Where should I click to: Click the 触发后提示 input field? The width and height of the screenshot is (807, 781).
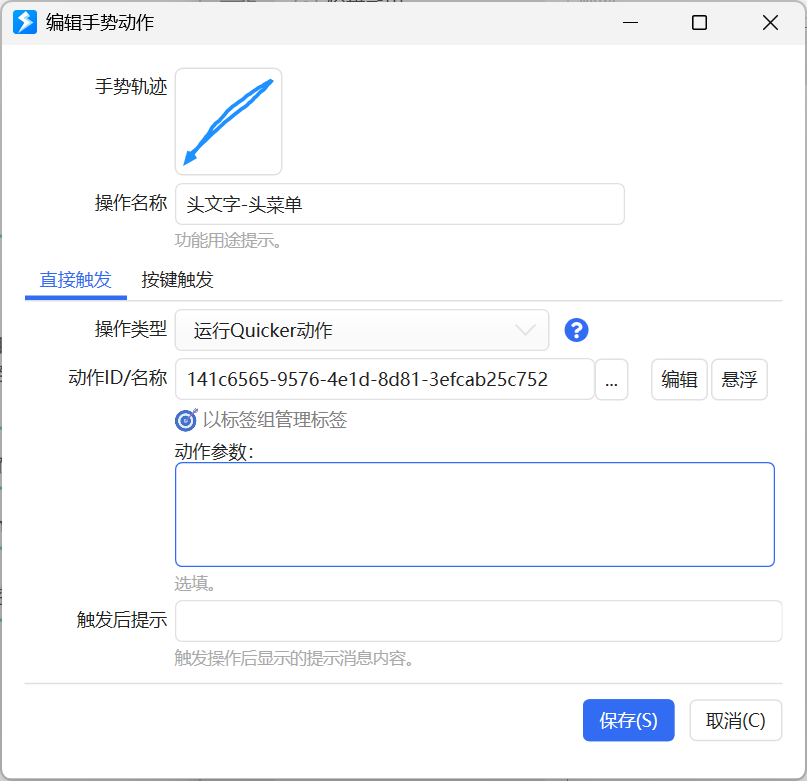tap(479, 621)
